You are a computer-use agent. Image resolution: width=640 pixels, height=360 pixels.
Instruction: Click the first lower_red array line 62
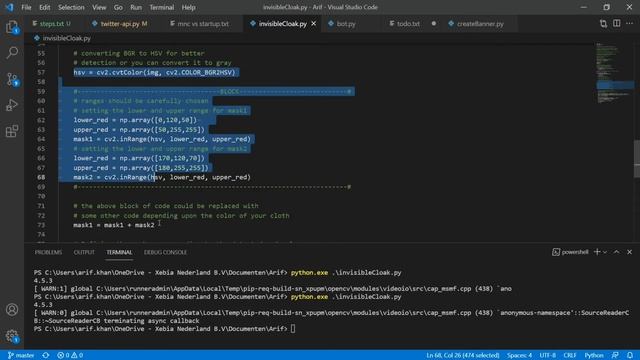coord(135,120)
